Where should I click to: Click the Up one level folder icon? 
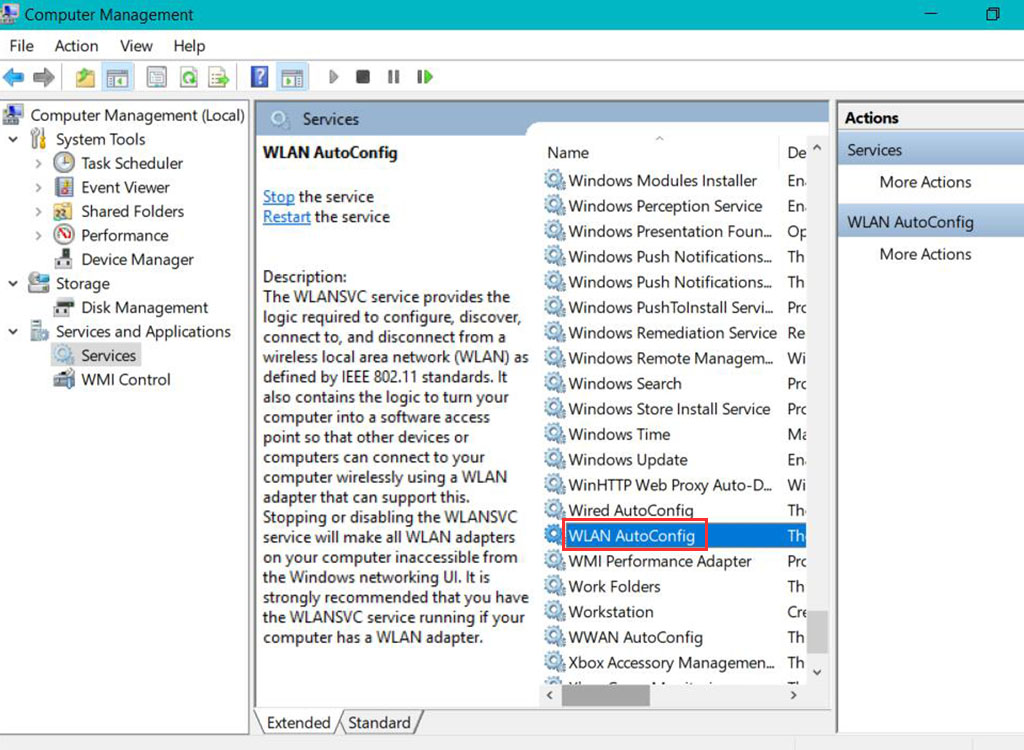pyautogui.click(x=85, y=77)
